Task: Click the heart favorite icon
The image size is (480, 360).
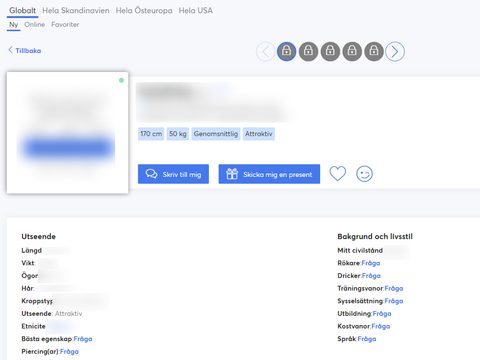Action: [x=337, y=174]
